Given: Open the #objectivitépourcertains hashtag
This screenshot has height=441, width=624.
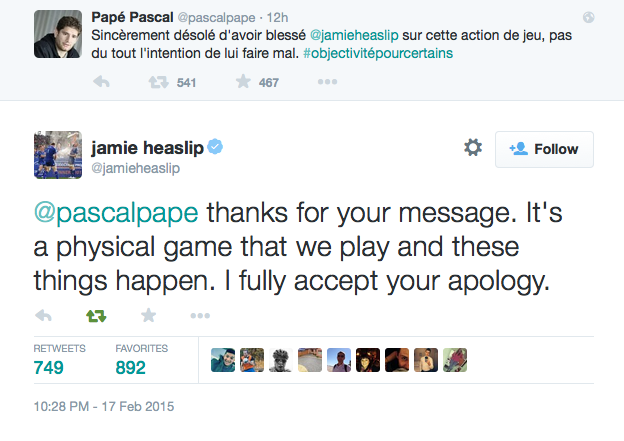Looking at the screenshot, I should [x=378, y=53].
